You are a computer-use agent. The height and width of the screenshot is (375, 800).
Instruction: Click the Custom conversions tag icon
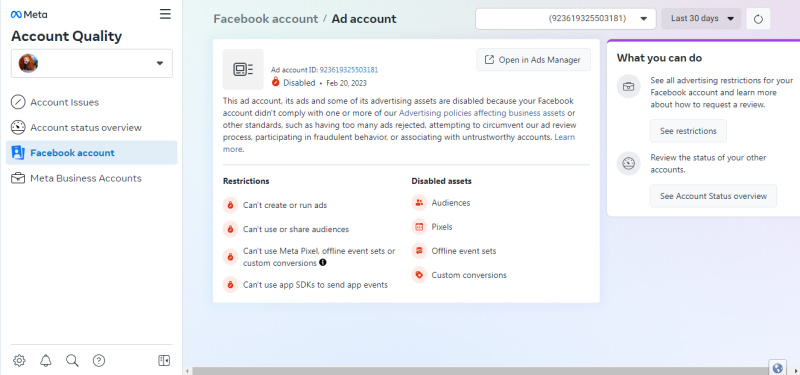(x=419, y=275)
